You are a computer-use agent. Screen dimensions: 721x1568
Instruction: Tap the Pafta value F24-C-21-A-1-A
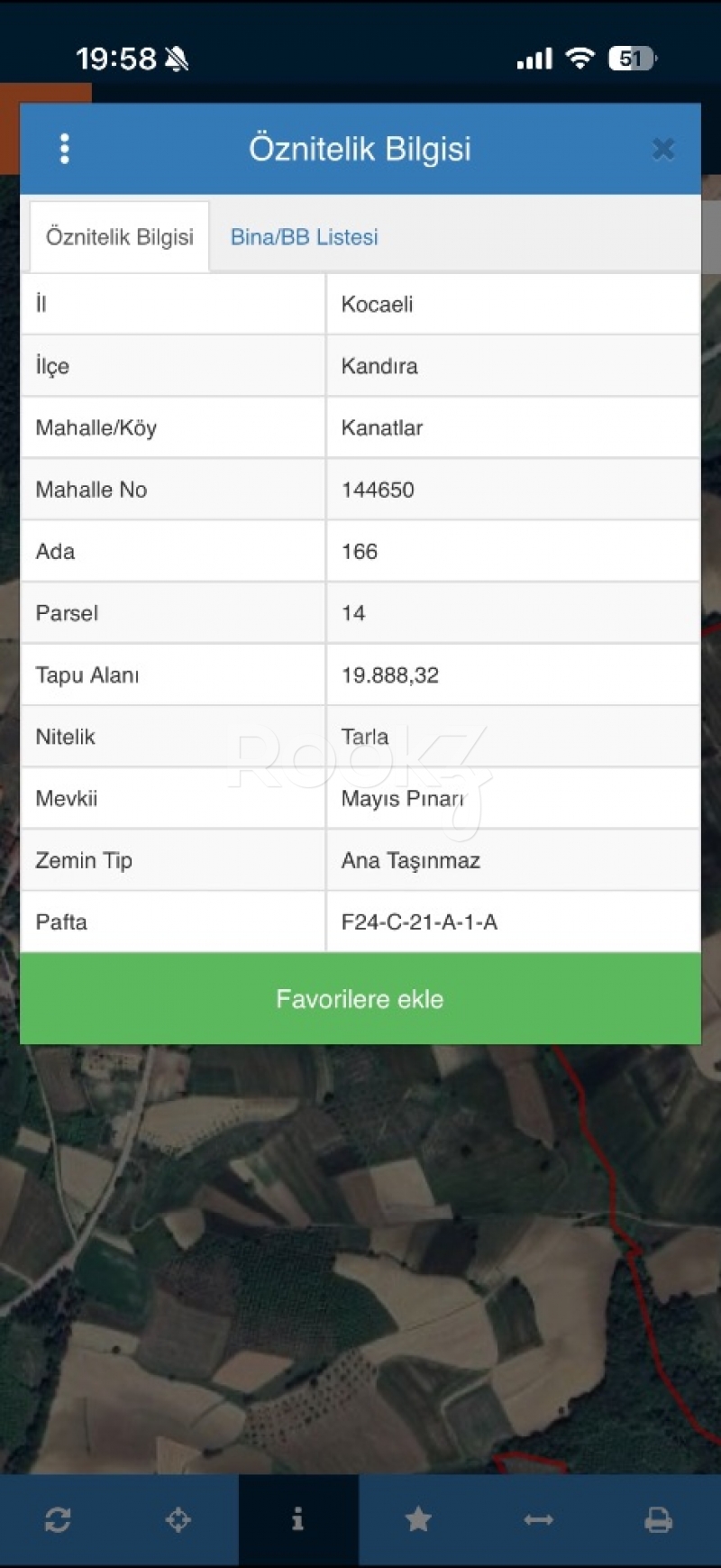419,922
